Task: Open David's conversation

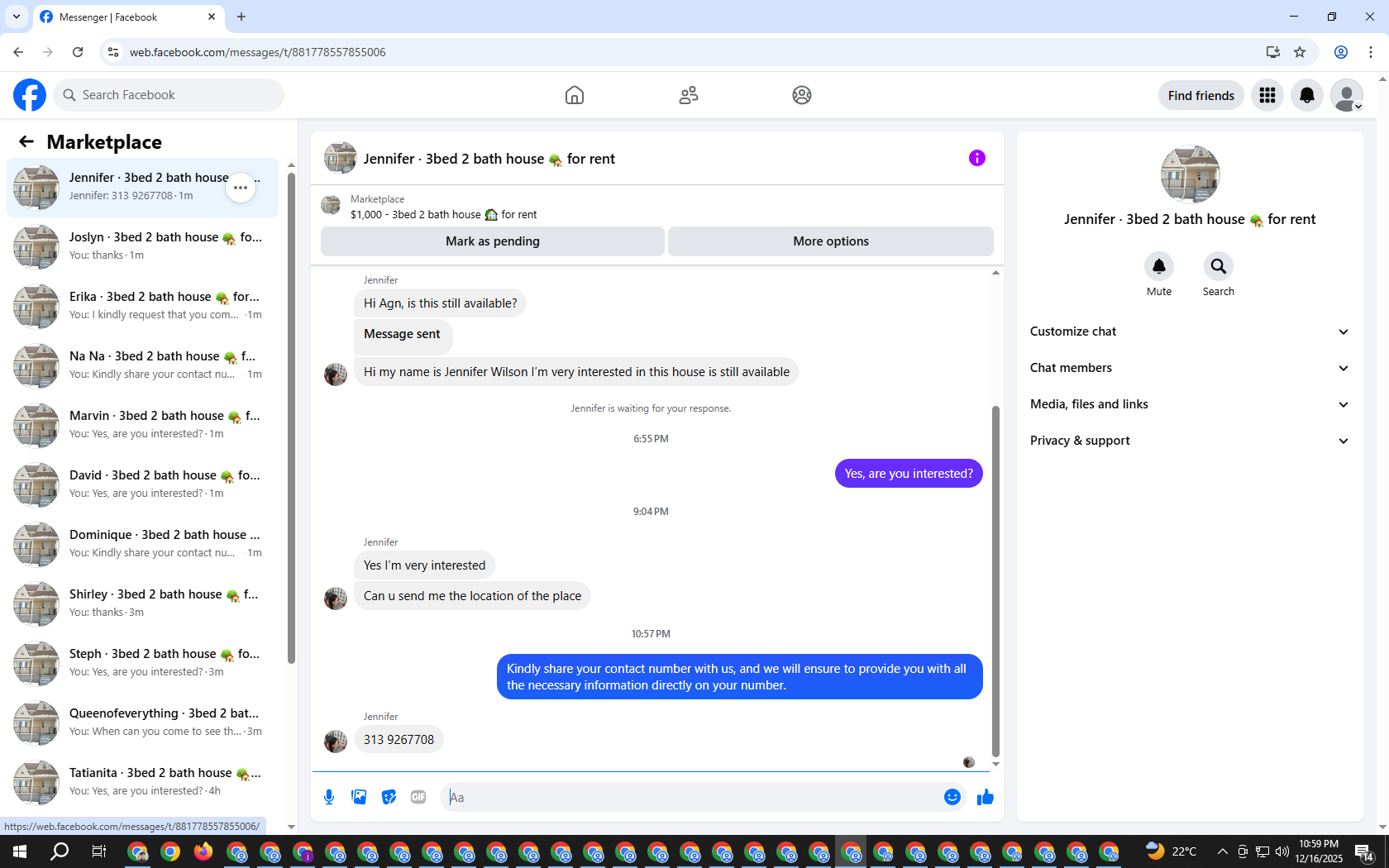Action: click(x=142, y=484)
